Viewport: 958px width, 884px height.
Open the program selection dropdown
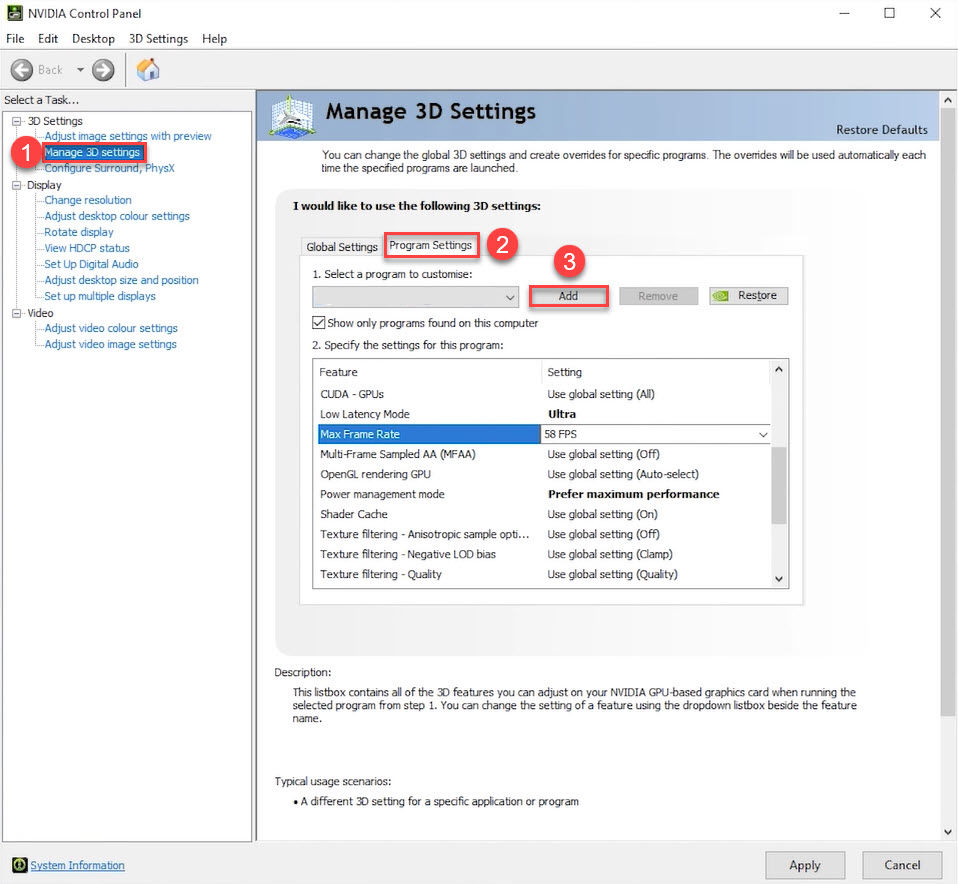click(x=509, y=297)
